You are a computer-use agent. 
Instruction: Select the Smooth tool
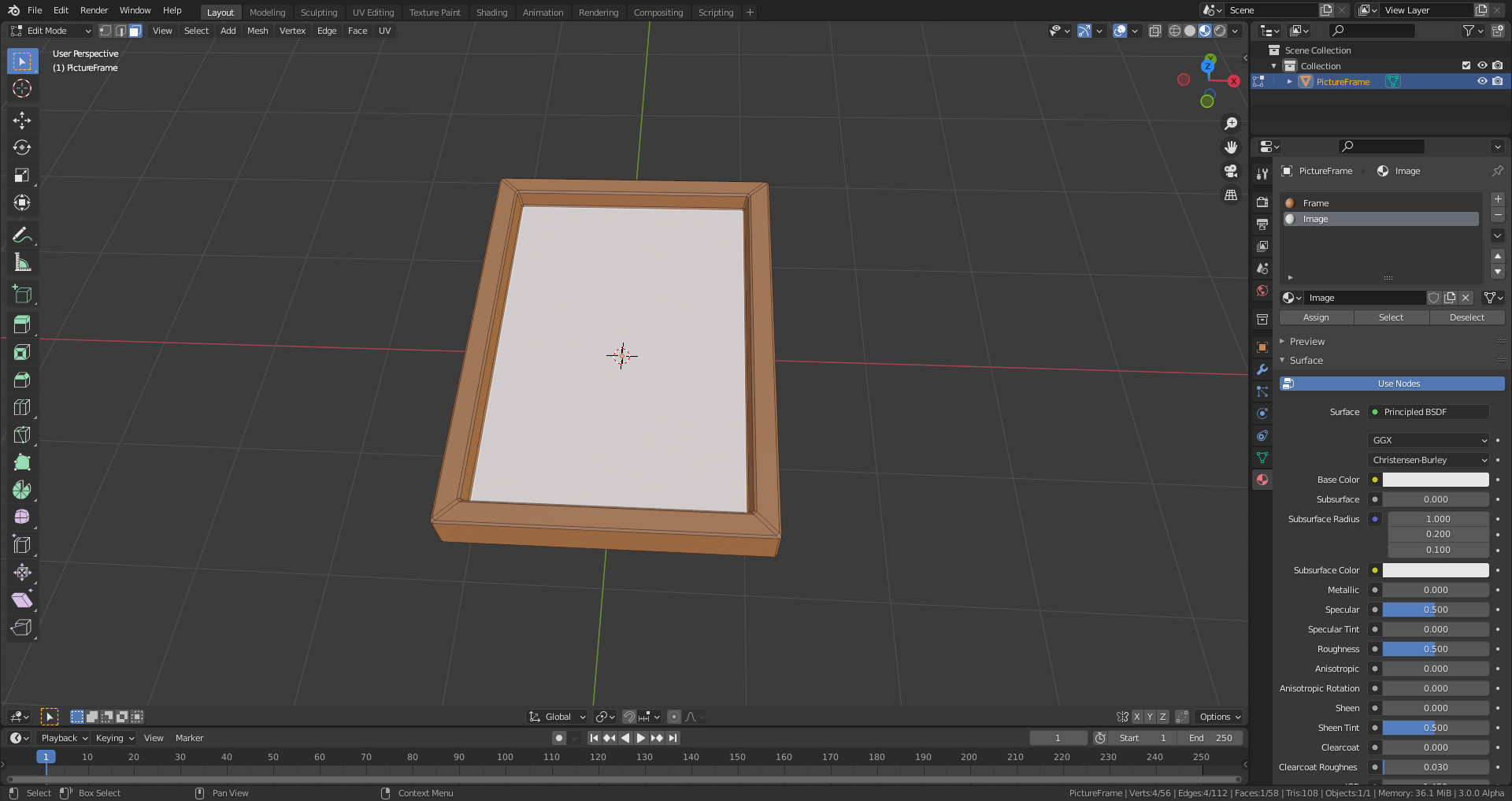coord(22,517)
